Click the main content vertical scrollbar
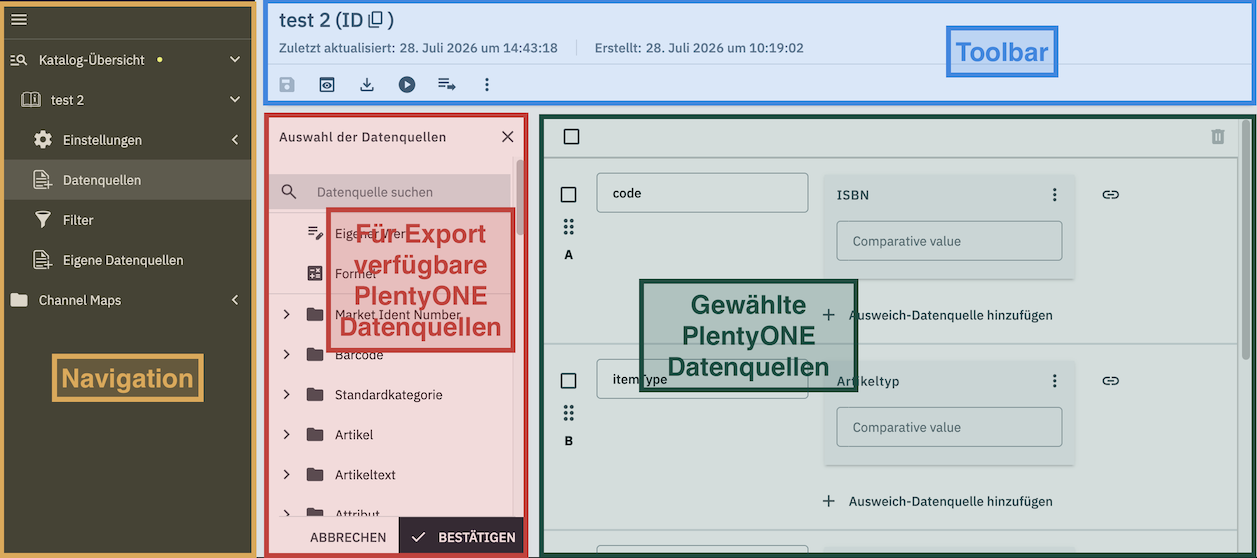The image size is (1257, 558). [1245, 240]
